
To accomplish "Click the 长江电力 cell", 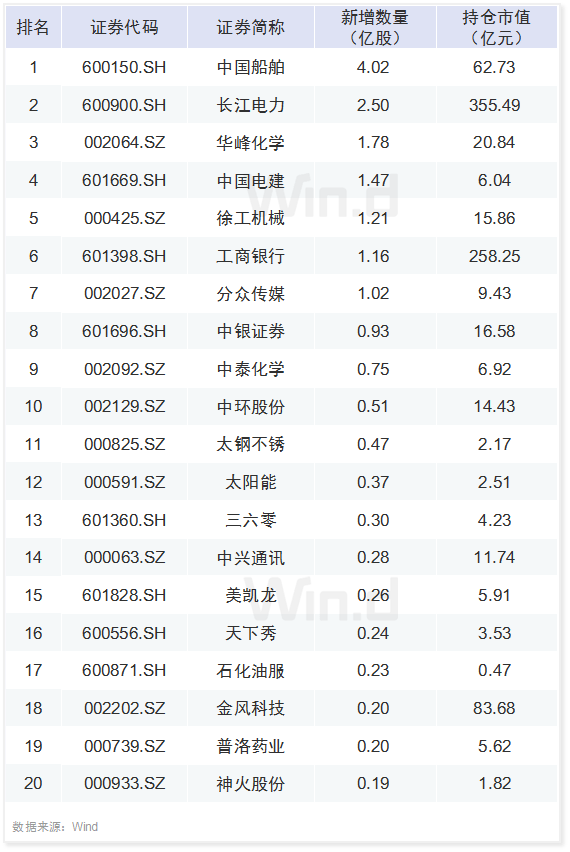I will click(x=250, y=105).
